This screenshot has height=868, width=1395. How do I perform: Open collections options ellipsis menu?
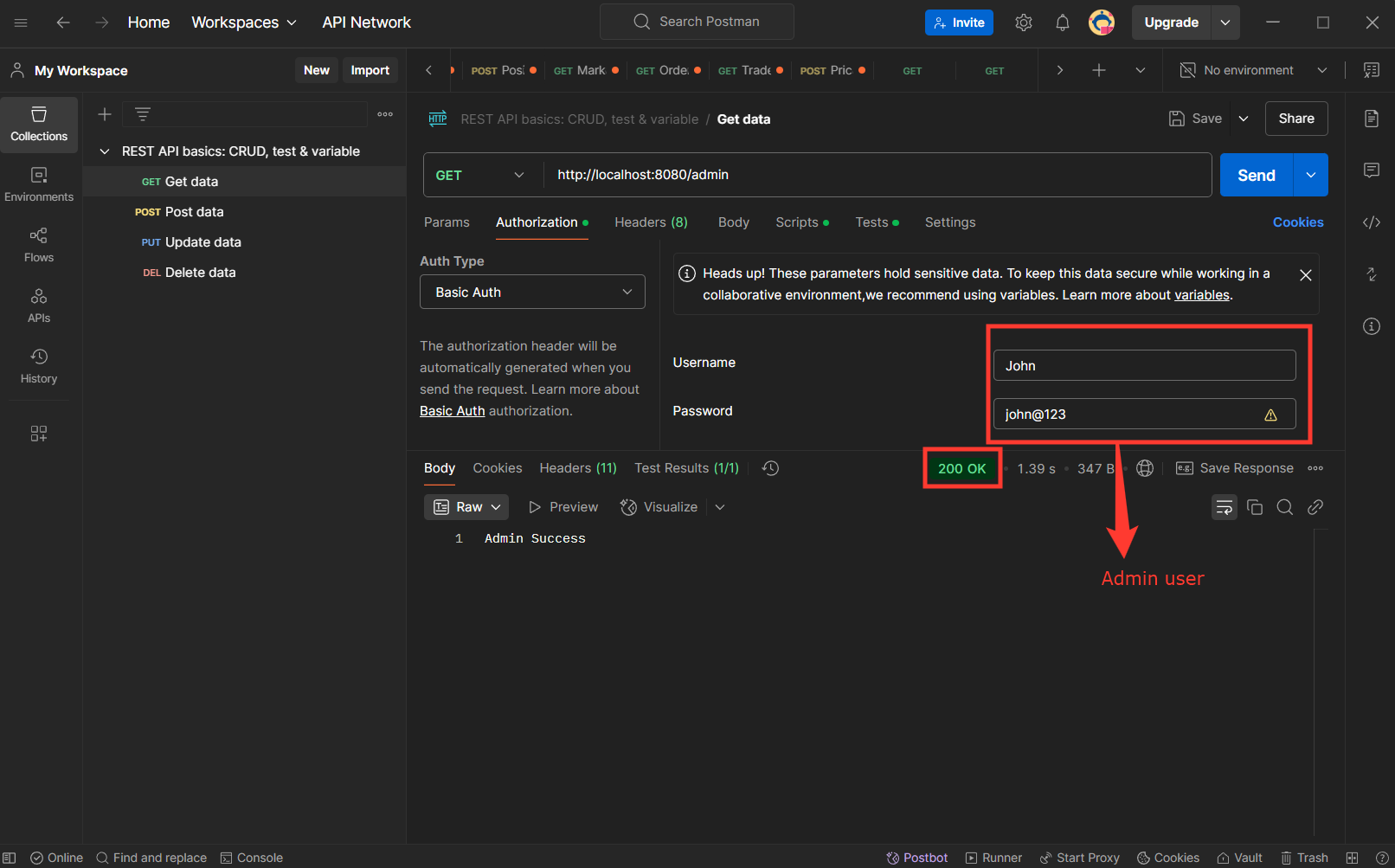pos(385,114)
